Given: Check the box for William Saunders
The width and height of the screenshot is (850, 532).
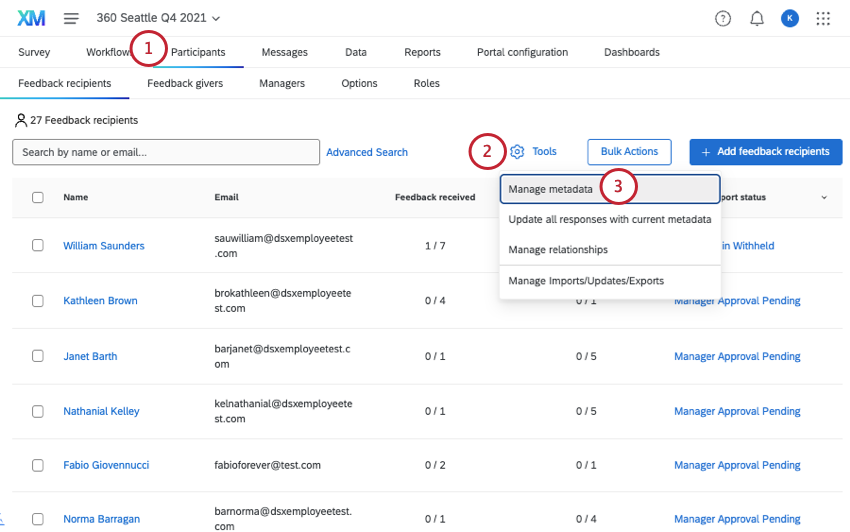Looking at the screenshot, I should [38, 245].
